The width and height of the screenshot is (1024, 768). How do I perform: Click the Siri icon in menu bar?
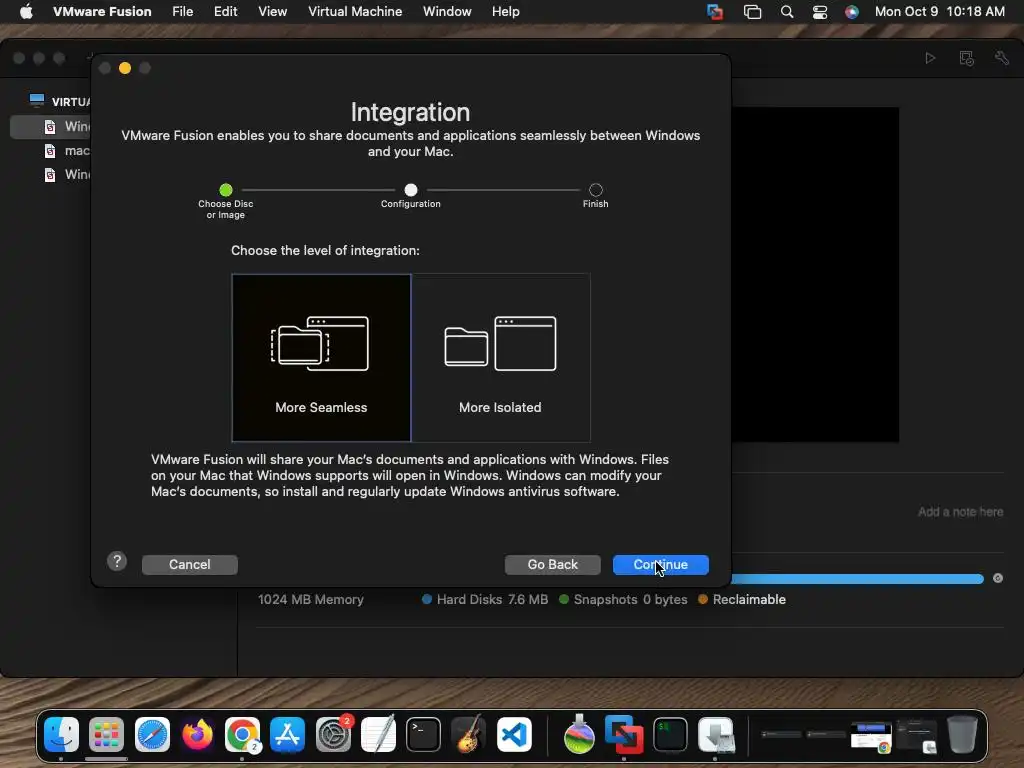[852, 12]
